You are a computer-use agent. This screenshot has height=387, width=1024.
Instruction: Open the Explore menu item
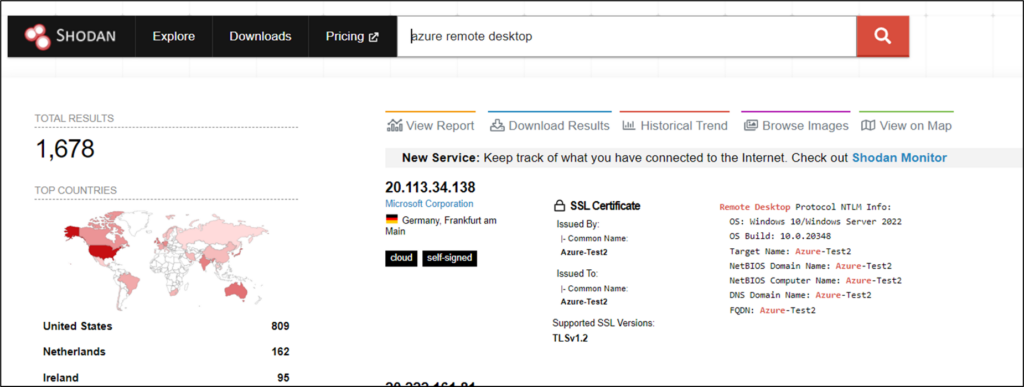coord(174,37)
